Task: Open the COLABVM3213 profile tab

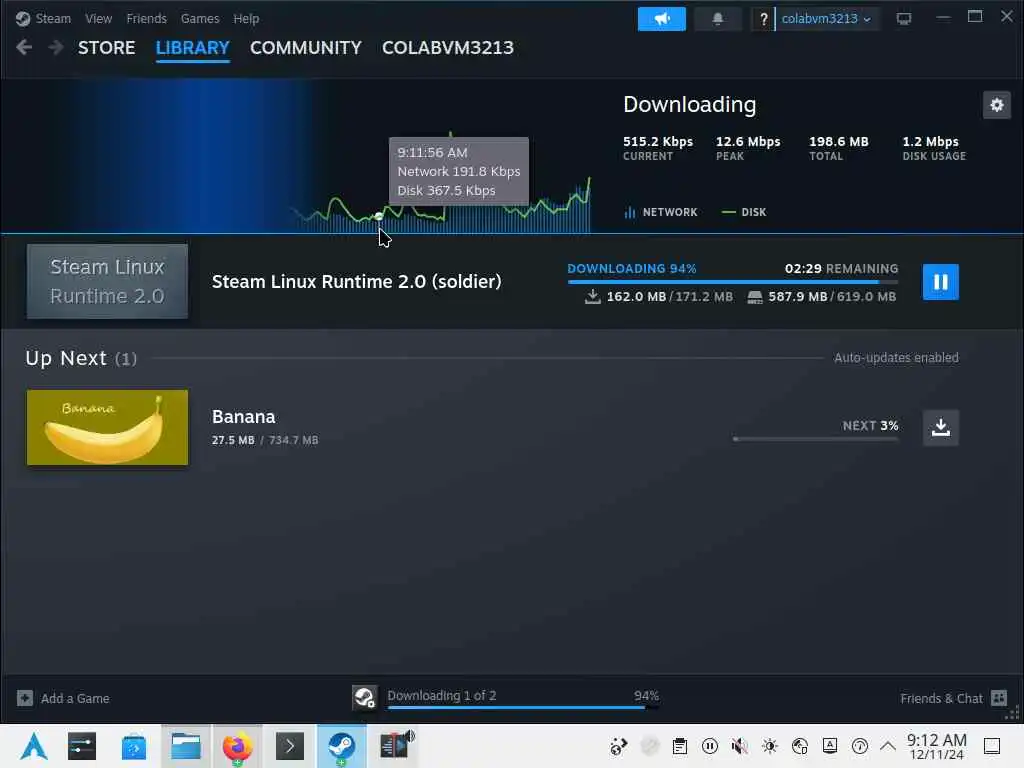Action: 448,48
